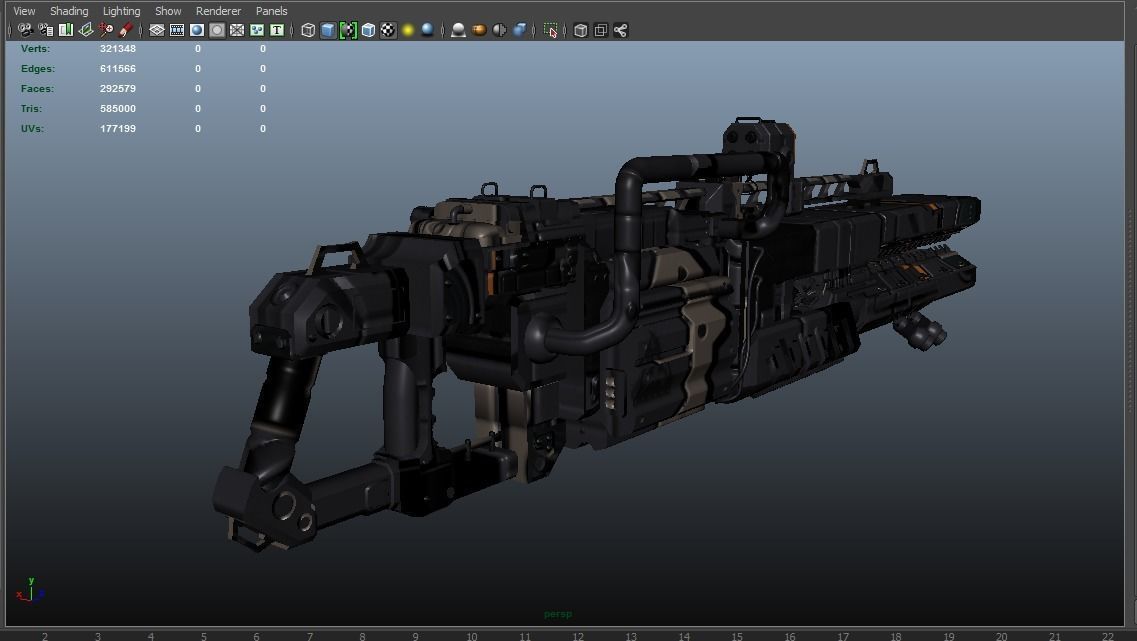Toggle the Resolution Gate icon
The image size is (1137, 641).
[x=197, y=30]
